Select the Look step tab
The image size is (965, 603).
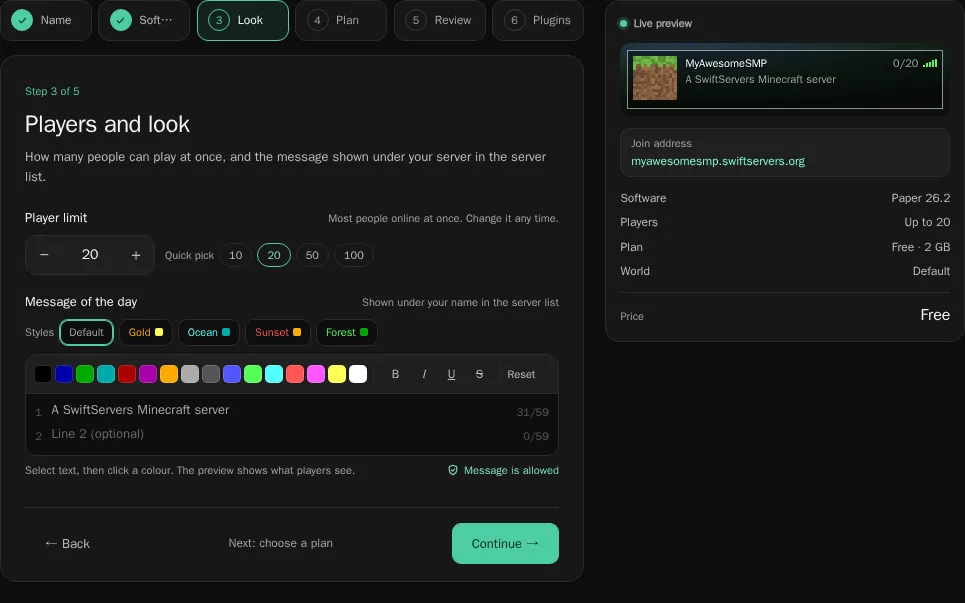(x=242, y=20)
